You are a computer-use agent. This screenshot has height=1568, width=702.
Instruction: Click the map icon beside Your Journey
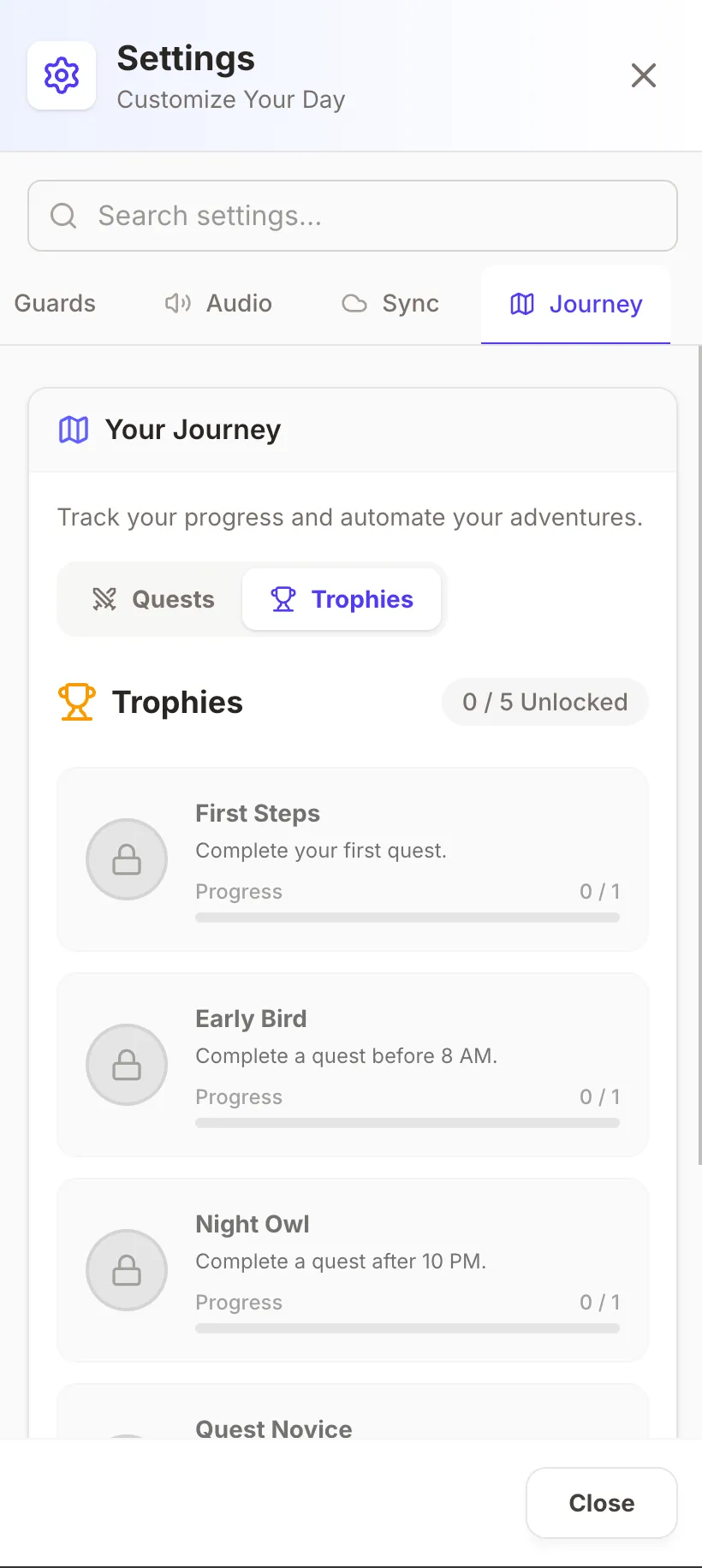click(x=74, y=430)
